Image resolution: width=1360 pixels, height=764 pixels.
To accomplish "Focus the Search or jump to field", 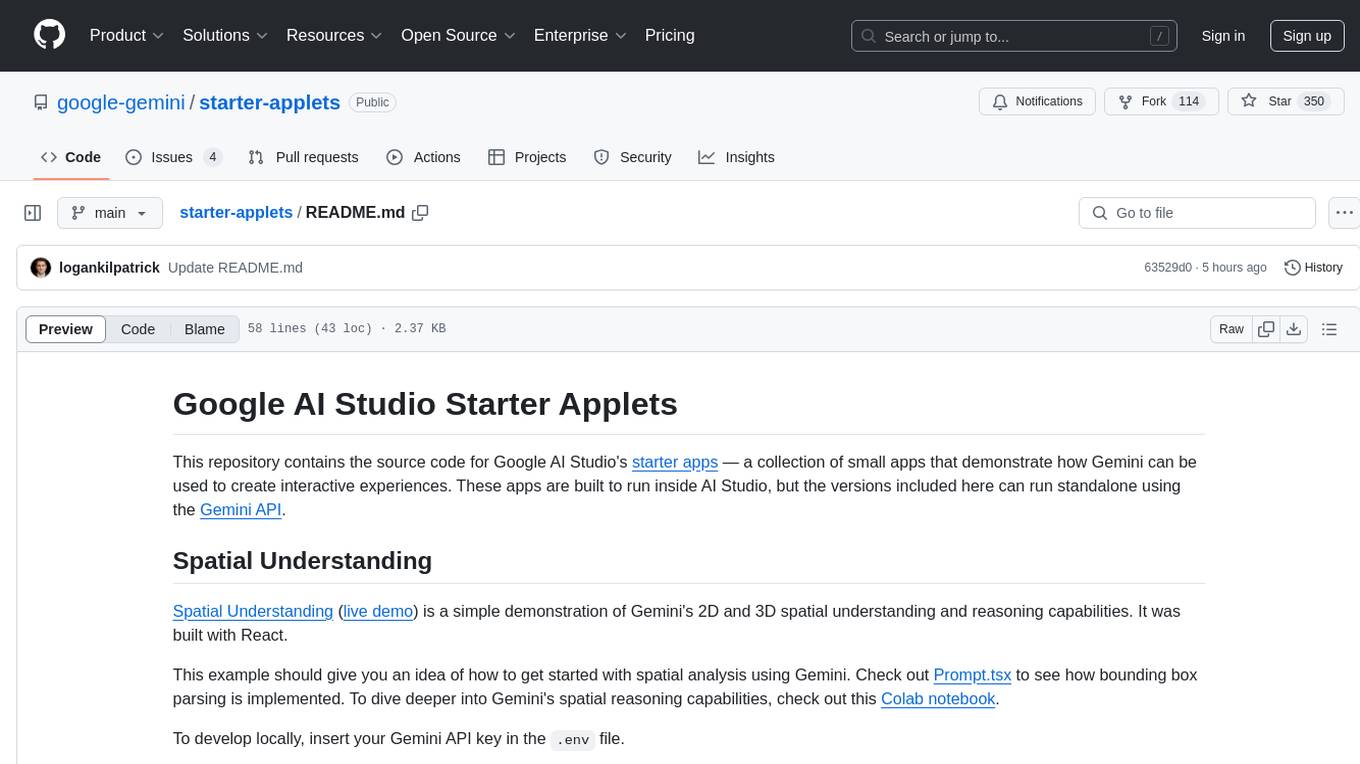I will 1014,36.
